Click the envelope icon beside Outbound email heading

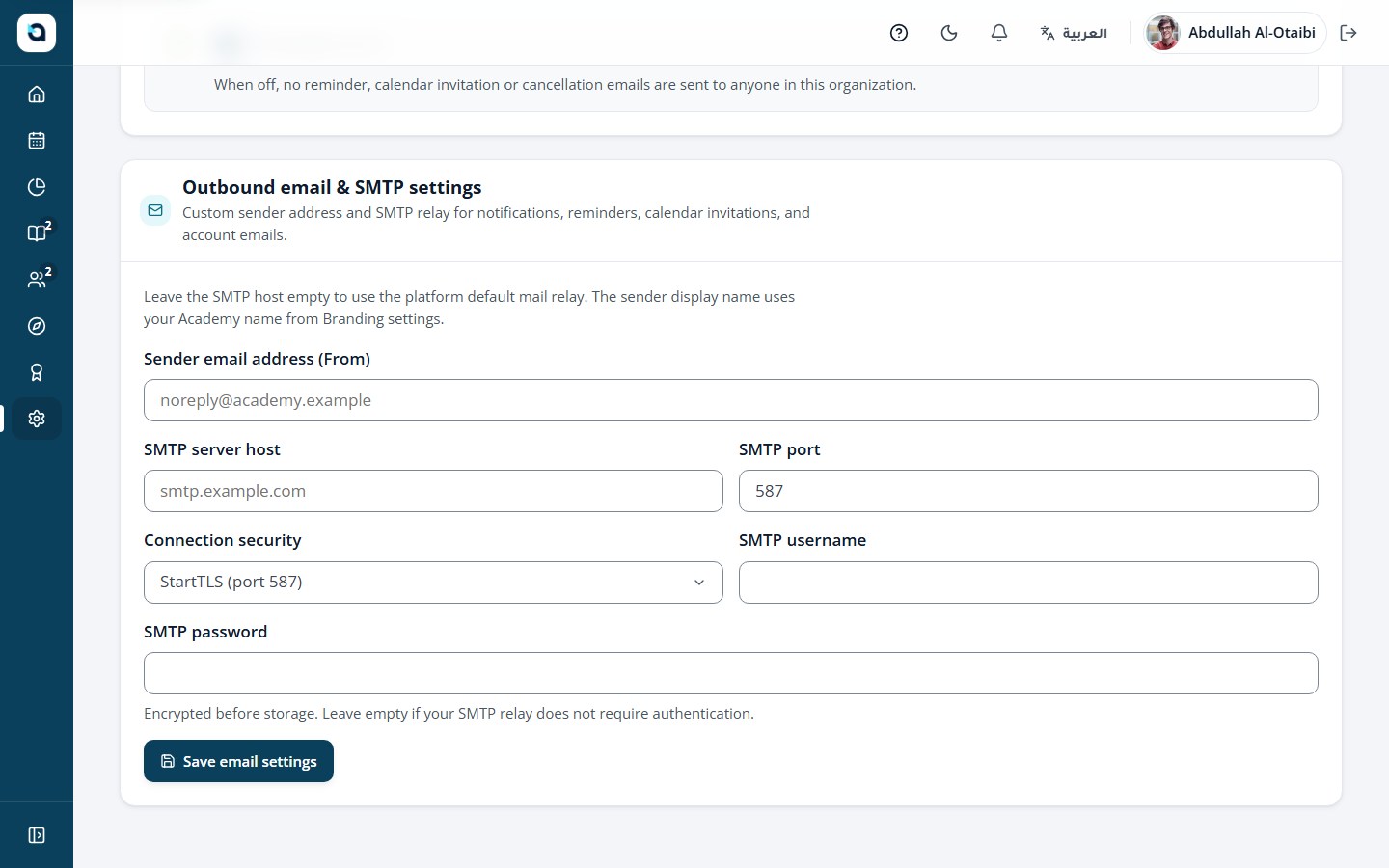tap(155, 210)
